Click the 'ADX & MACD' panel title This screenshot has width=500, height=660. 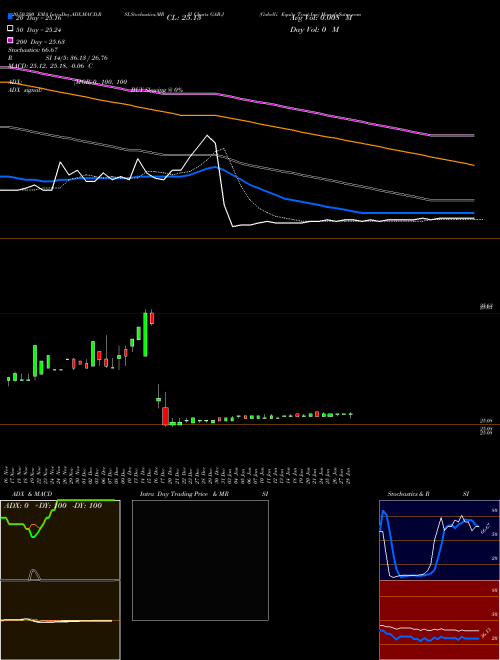(32, 494)
